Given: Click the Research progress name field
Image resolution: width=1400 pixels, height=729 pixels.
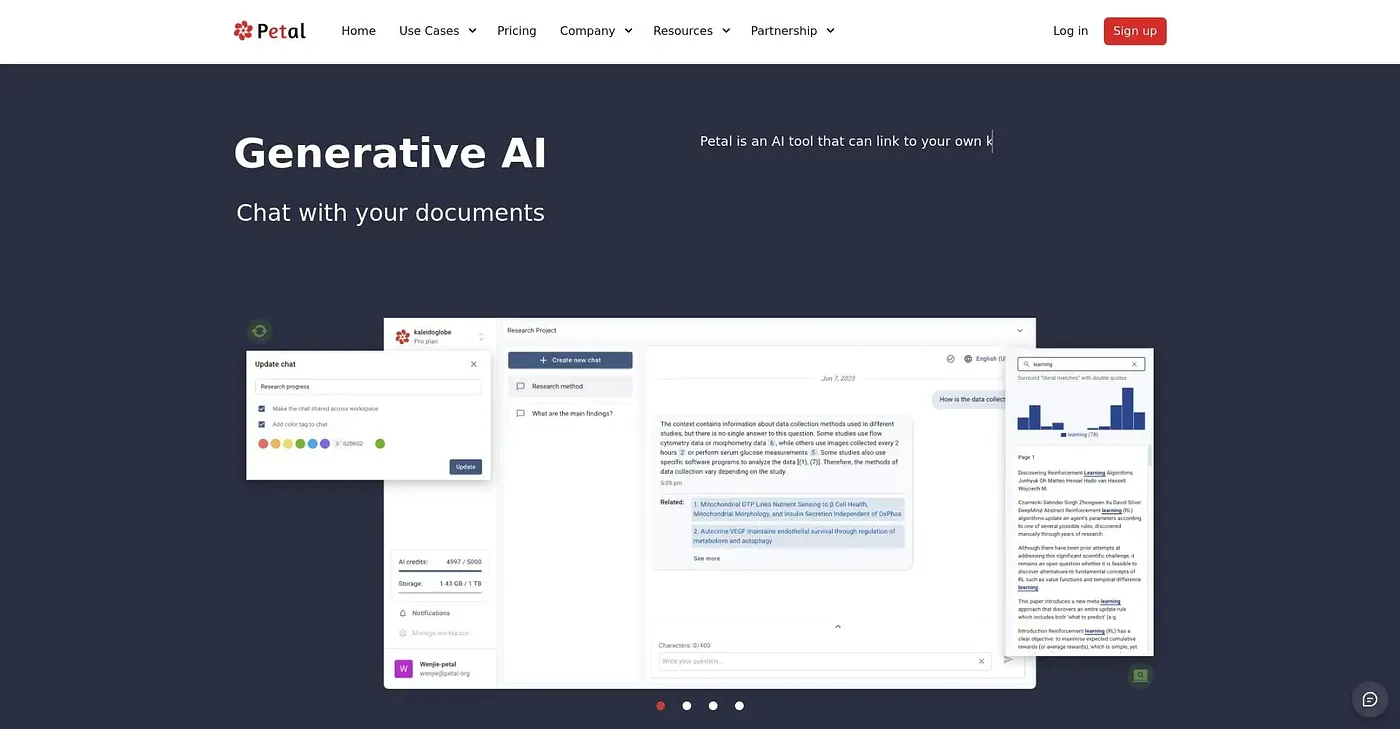Looking at the screenshot, I should [368, 386].
